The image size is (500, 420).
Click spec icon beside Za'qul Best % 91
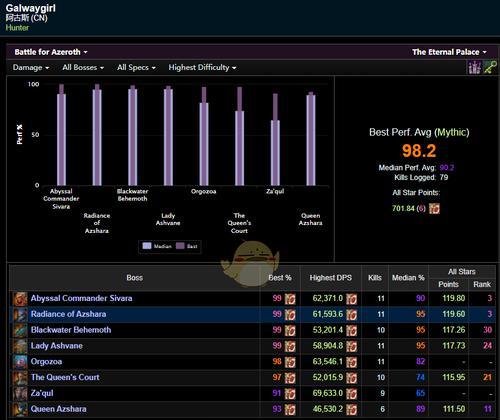[x=290, y=393]
